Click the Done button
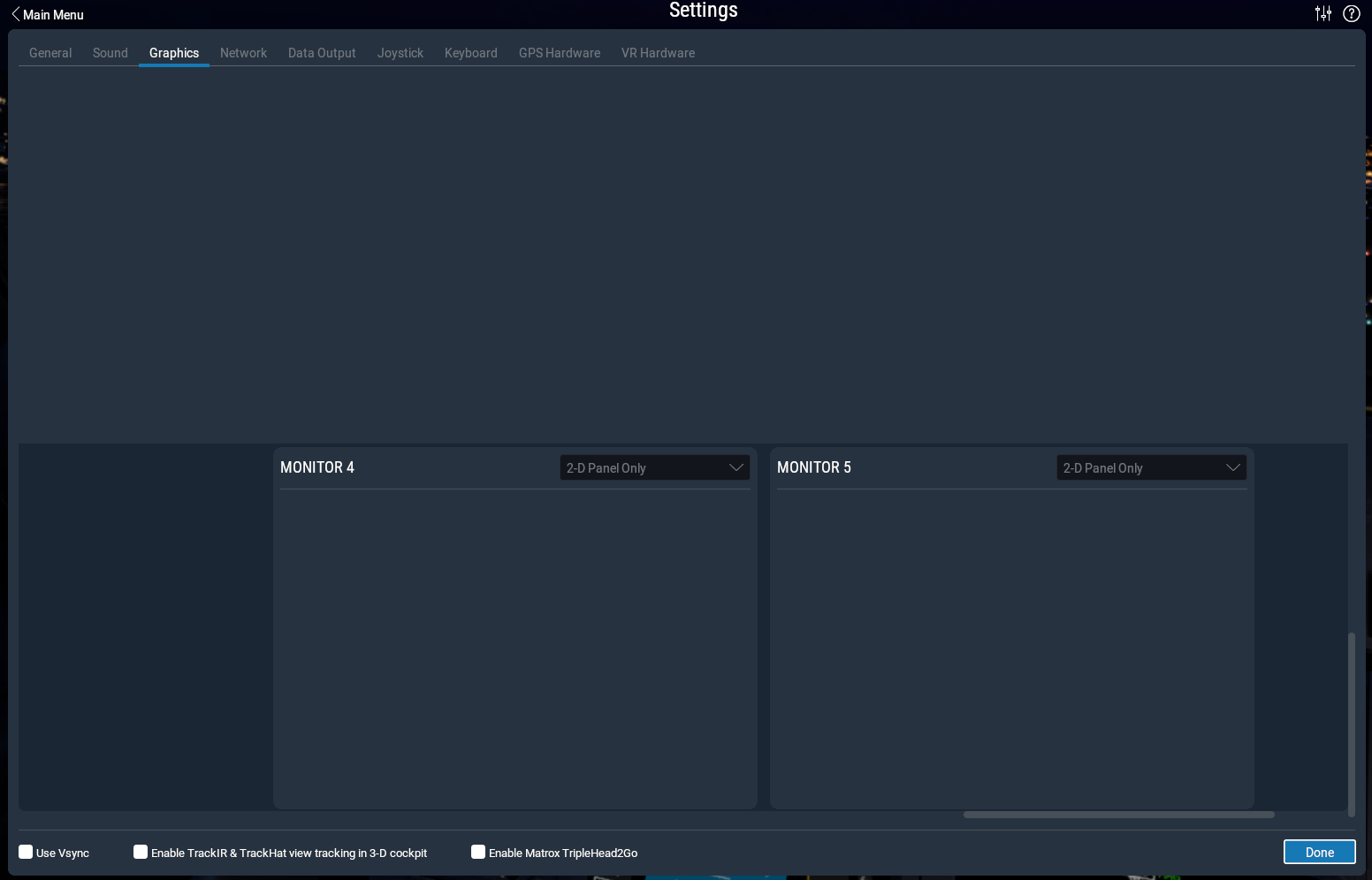The width and height of the screenshot is (1372, 880). pos(1319,852)
